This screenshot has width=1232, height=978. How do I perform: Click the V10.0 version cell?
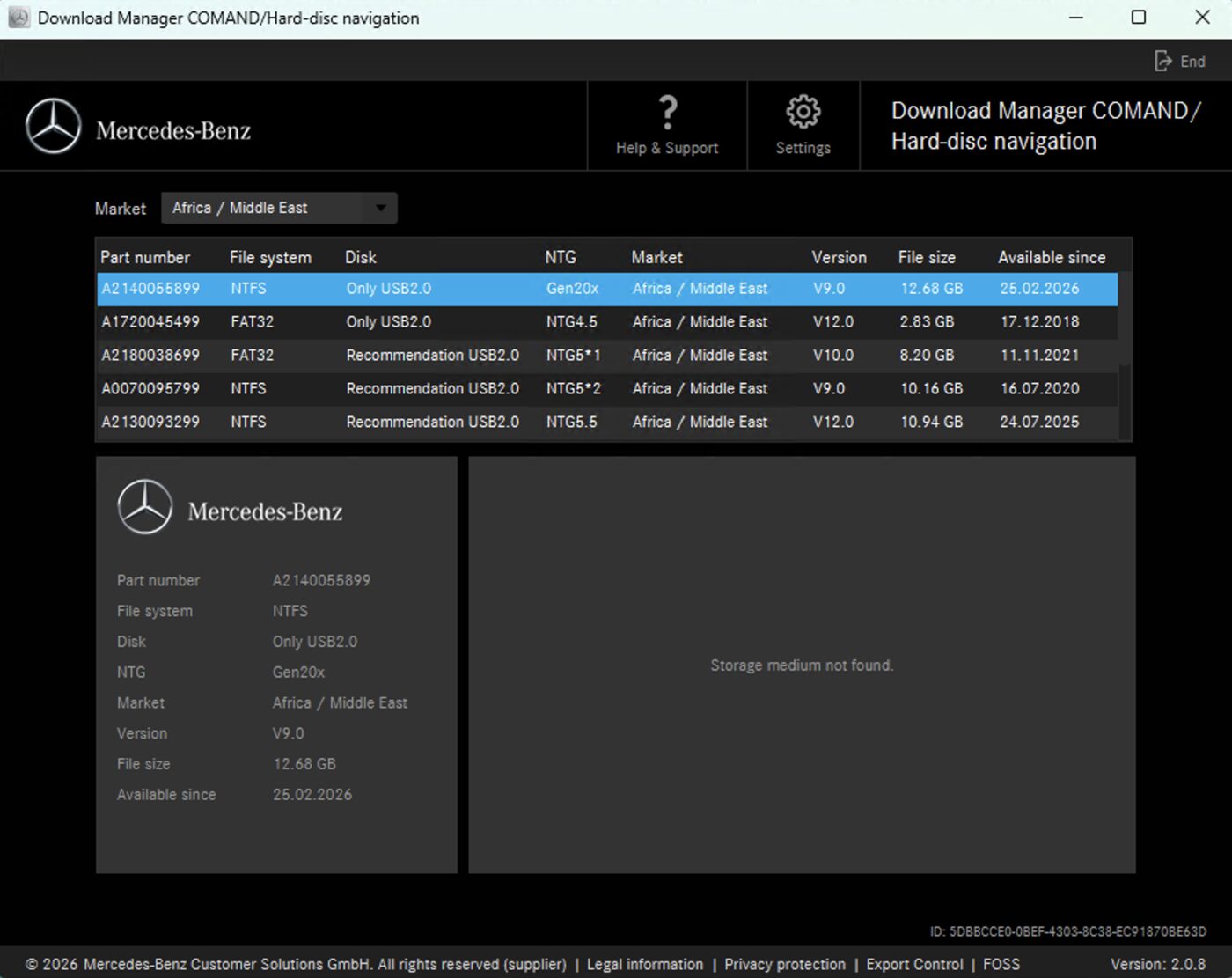(833, 356)
